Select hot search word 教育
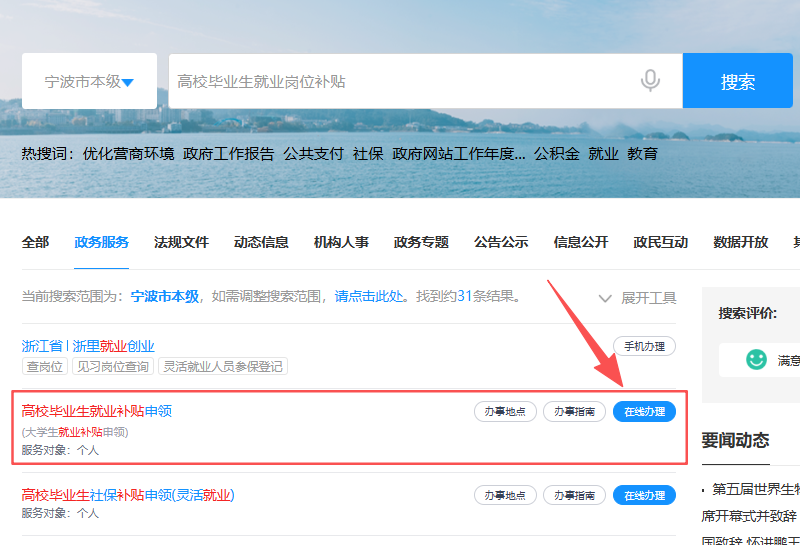 pos(643,154)
